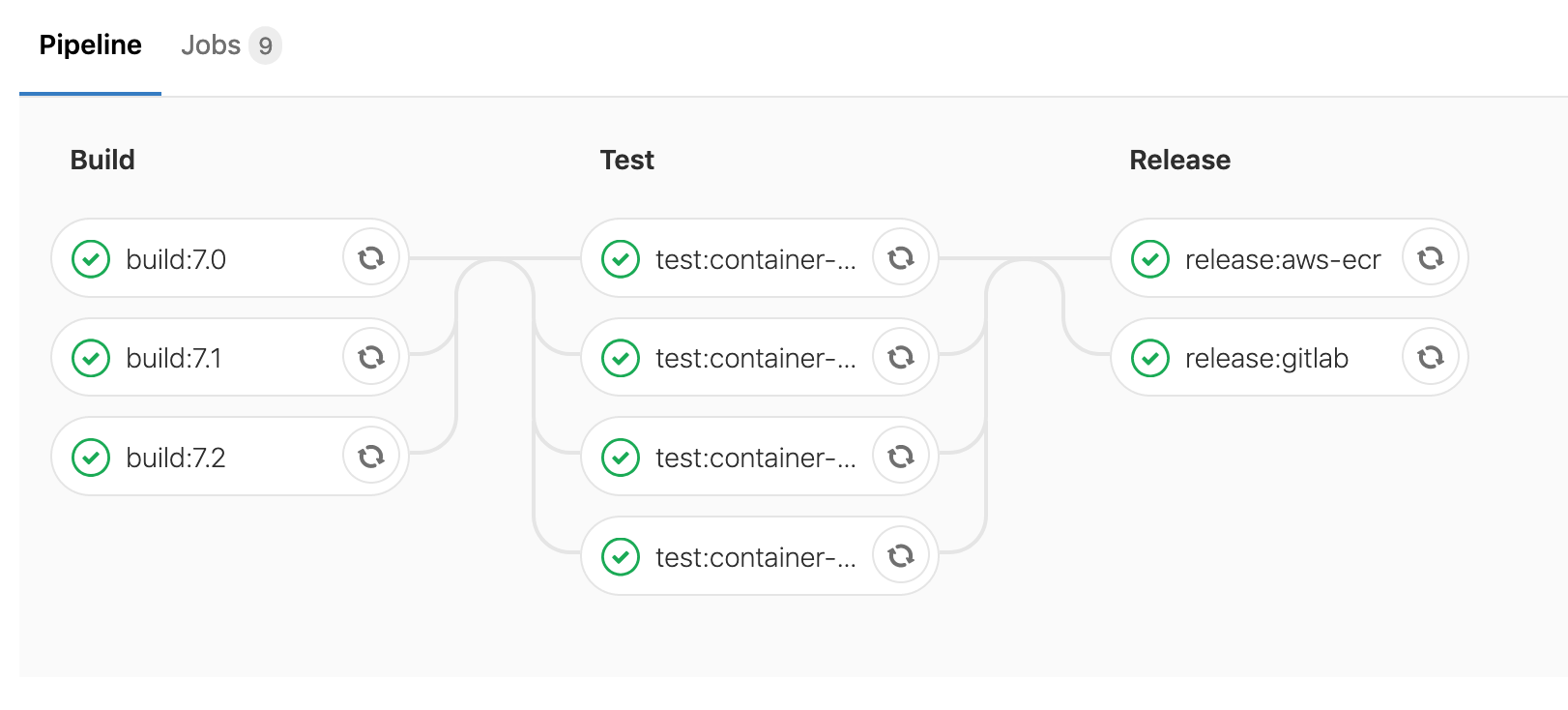The height and width of the screenshot is (710, 1568).
Task: Retry the second test:container job in Test stage
Action: pos(901,358)
